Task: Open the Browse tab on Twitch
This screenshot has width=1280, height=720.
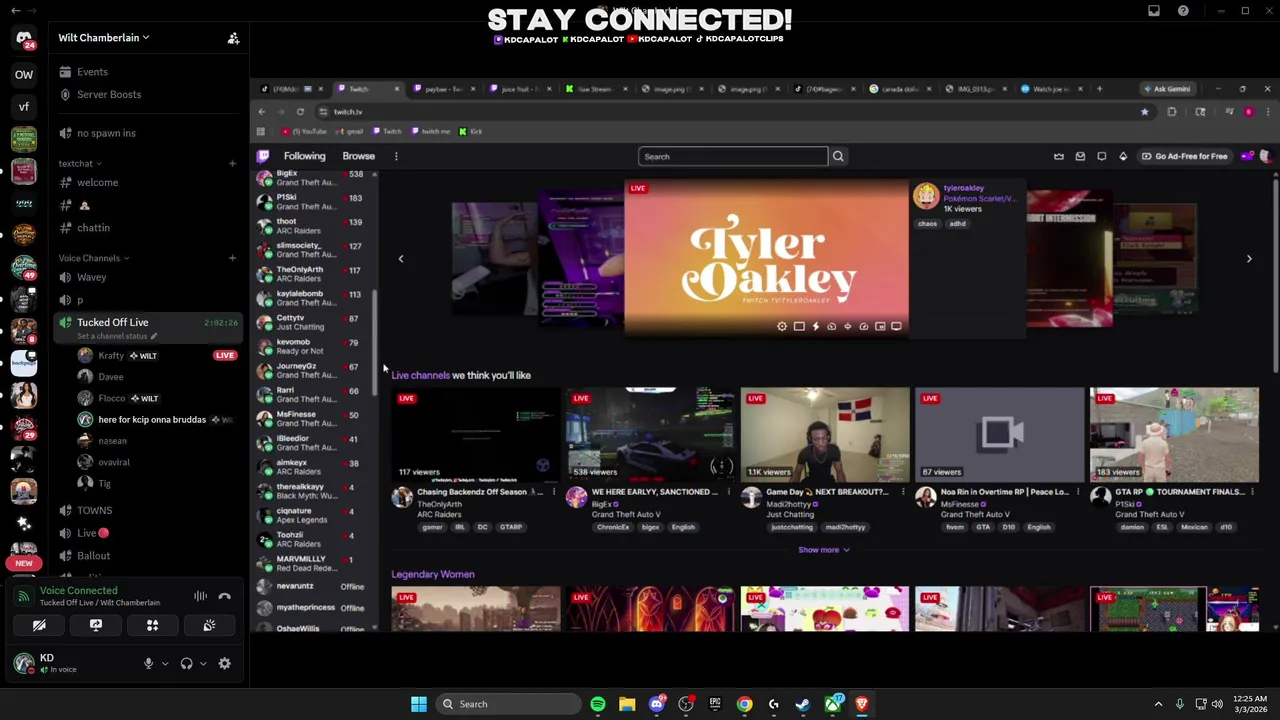Action: (x=358, y=156)
